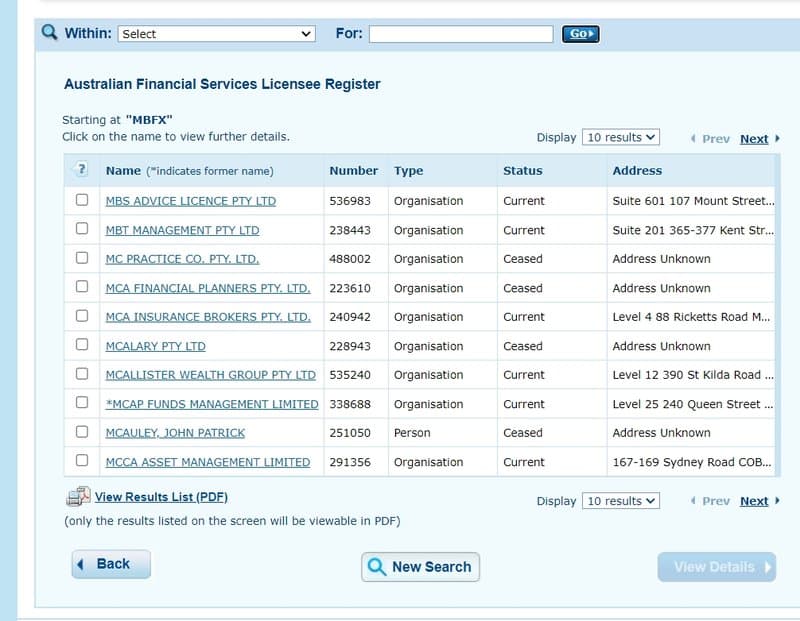Tick checkbox for MCCA ASSET MANAGEMENT LIMITED

(x=82, y=460)
